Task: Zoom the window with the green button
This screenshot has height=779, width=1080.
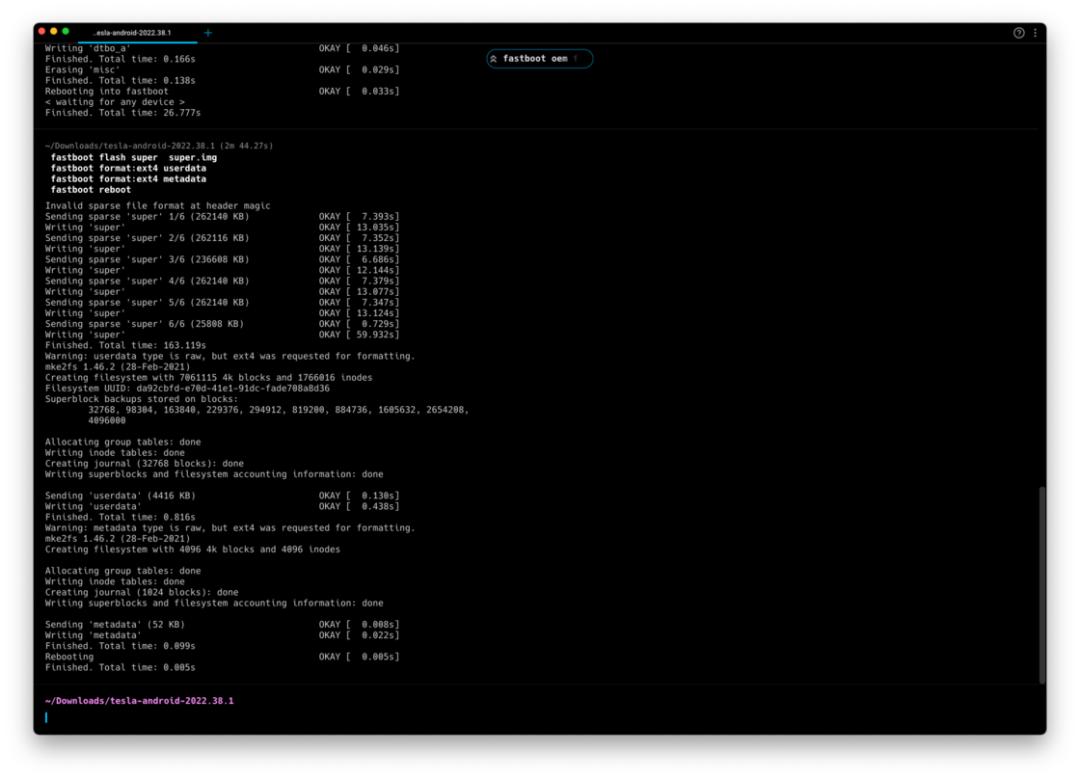Action: tap(65, 31)
